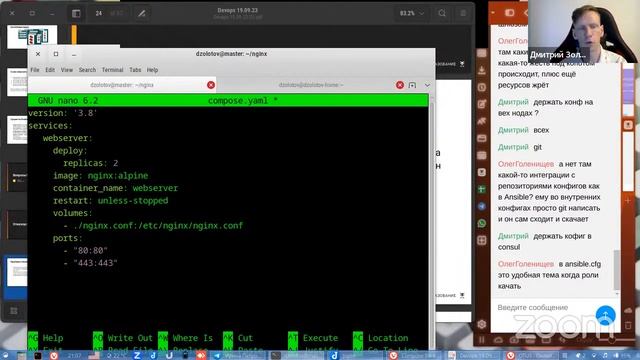Click the chat message 'git' from Дмитрий
640x360 pixels.
538,147
